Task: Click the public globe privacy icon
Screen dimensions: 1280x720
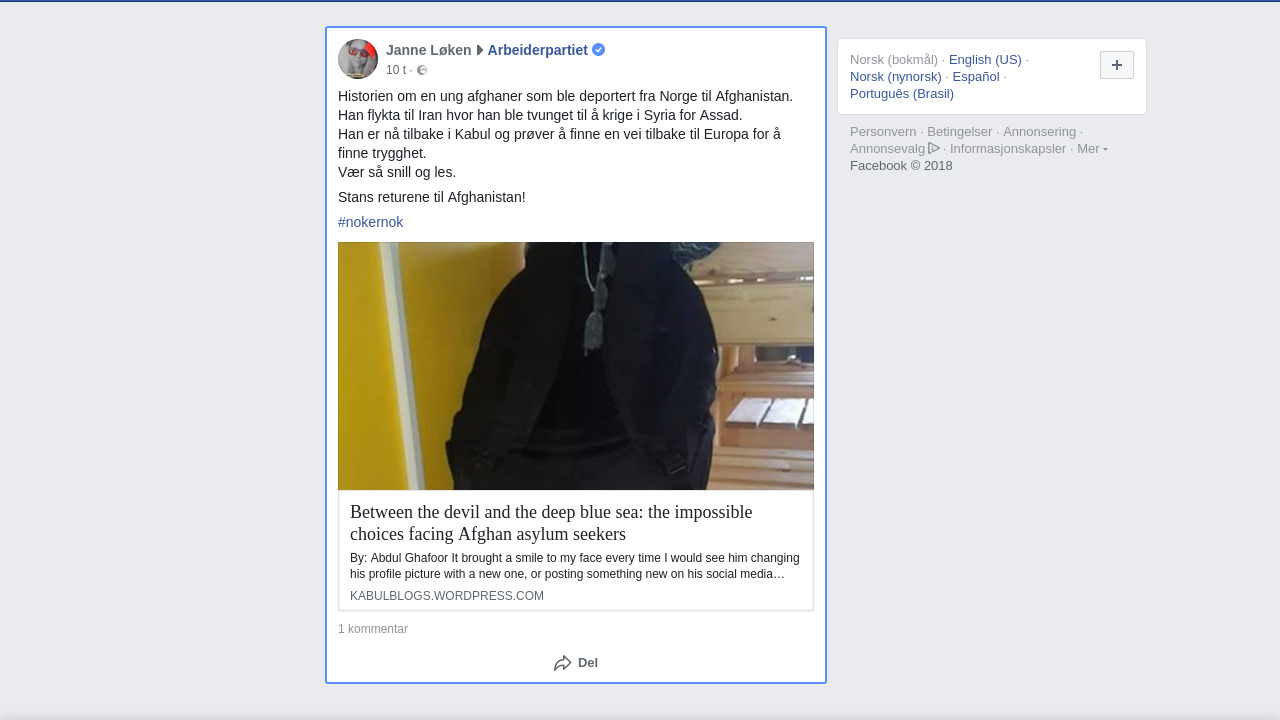Action: (422, 70)
